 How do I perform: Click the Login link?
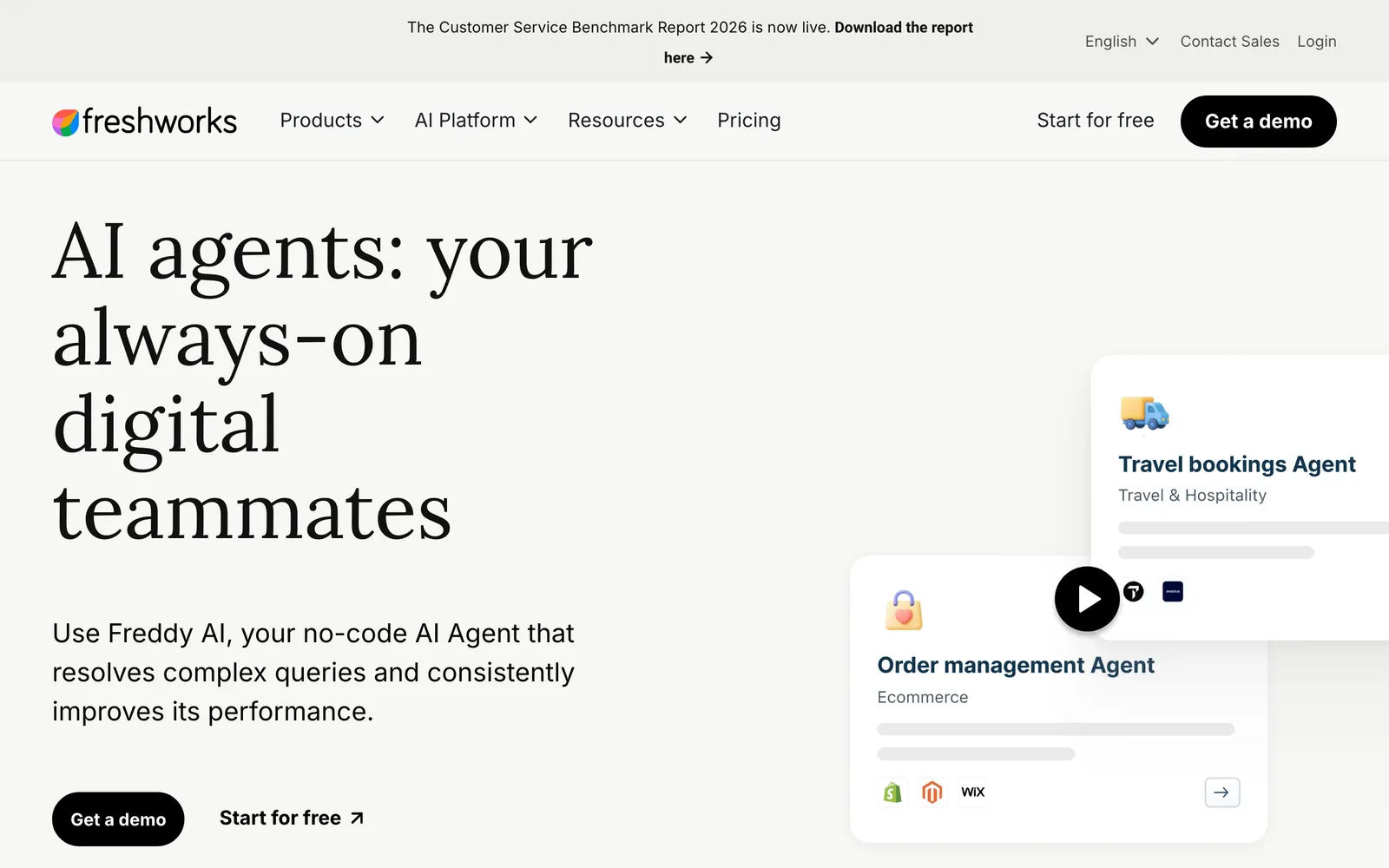(1317, 42)
